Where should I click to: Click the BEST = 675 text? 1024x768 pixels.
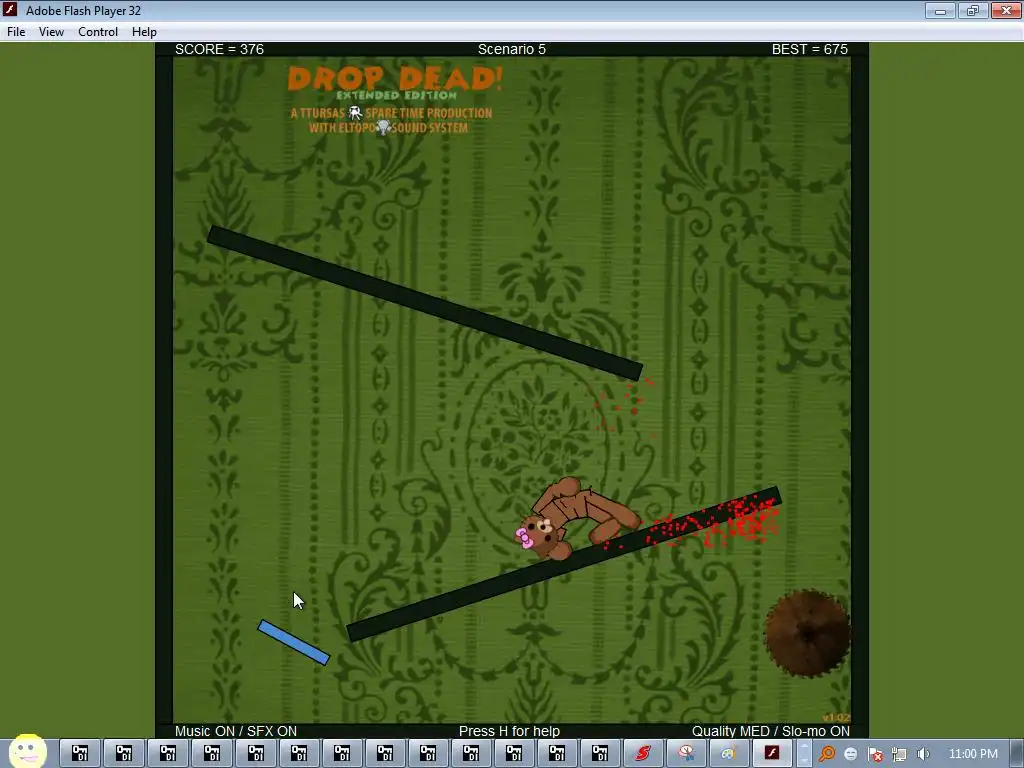[x=810, y=49]
